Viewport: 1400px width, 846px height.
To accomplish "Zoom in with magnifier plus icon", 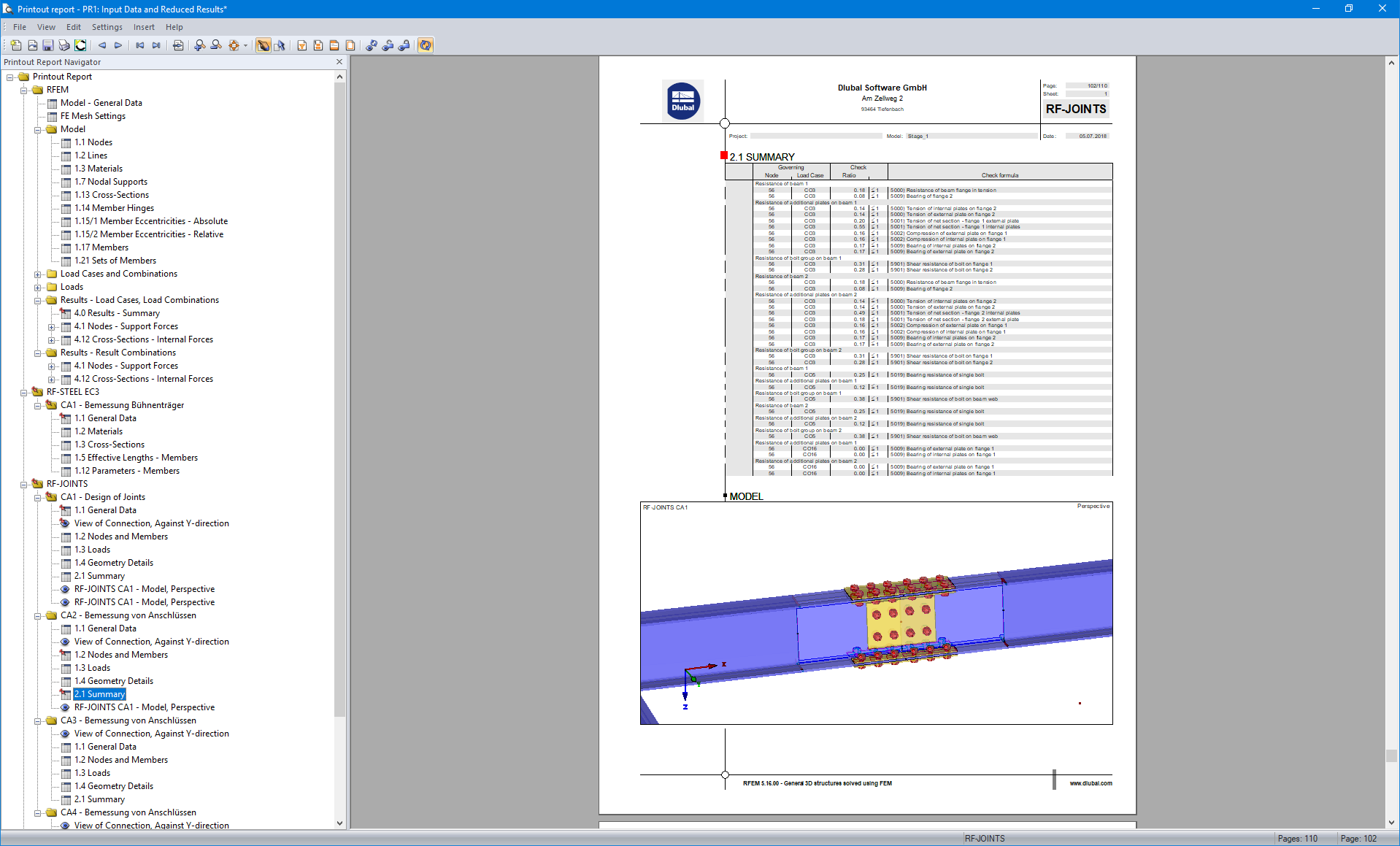I will [x=200, y=45].
